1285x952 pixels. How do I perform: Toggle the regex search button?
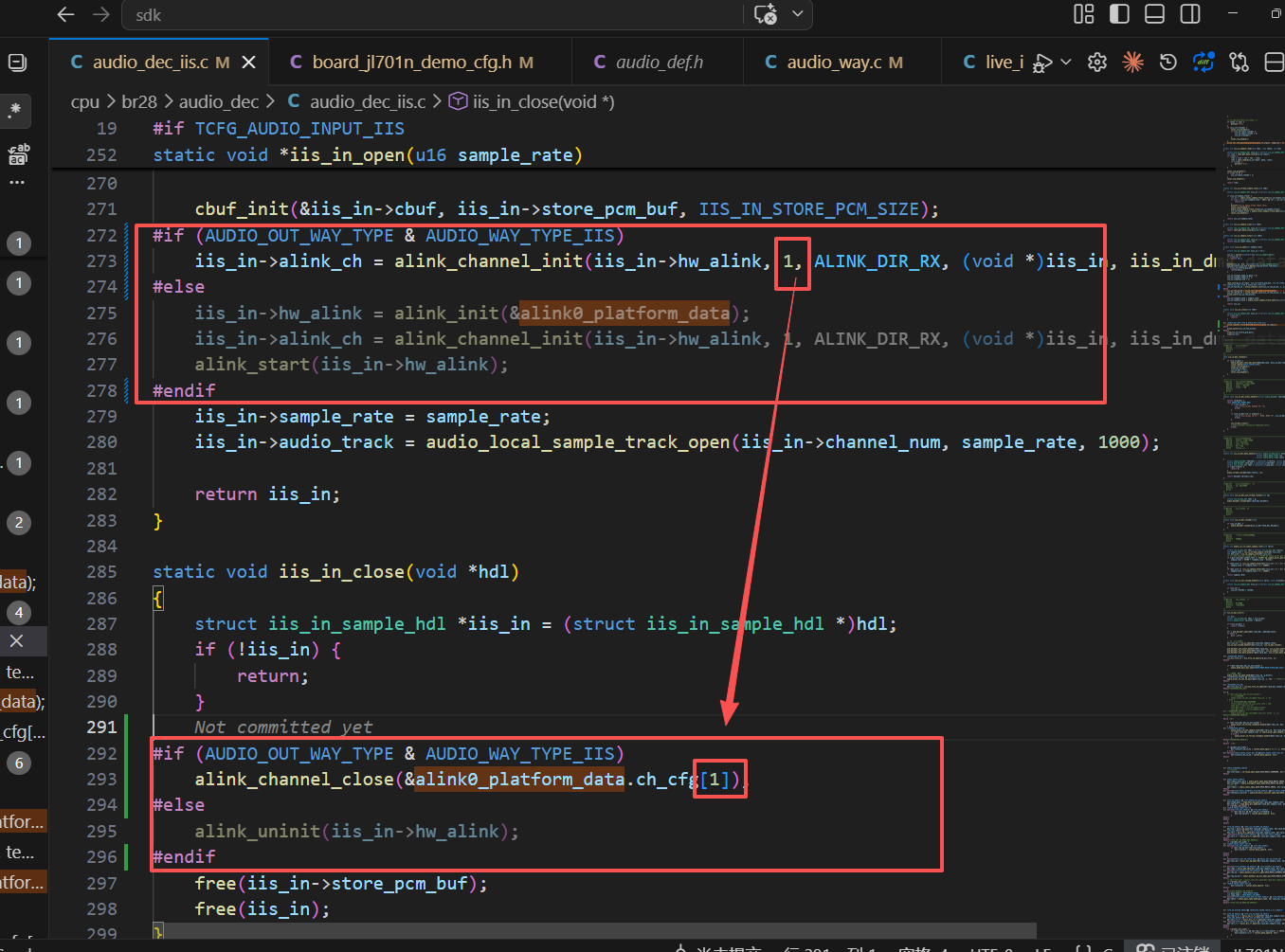coord(15,111)
